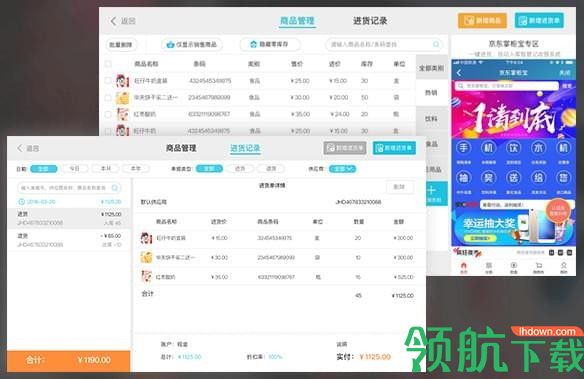The width and height of the screenshot is (584, 379).
Task: Click the order number search field in the 进货记录 window
Action: tap(69, 188)
